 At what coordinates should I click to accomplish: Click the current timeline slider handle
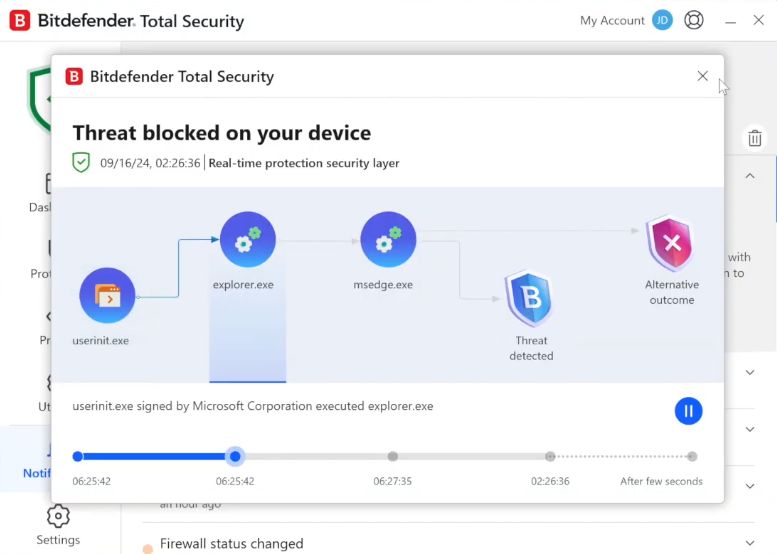[235, 457]
